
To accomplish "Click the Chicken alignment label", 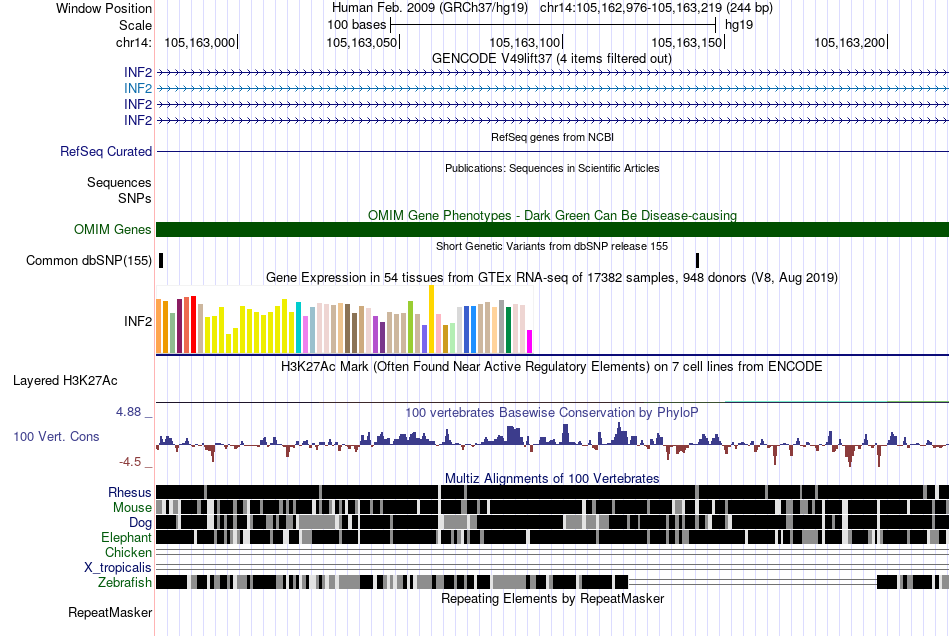I will point(128,552).
